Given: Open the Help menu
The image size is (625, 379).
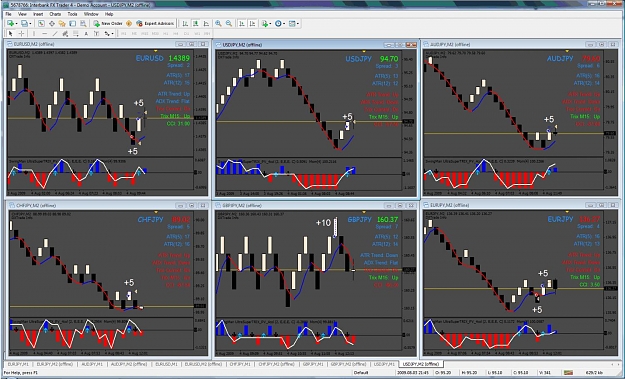Looking at the screenshot, I should (109, 14).
